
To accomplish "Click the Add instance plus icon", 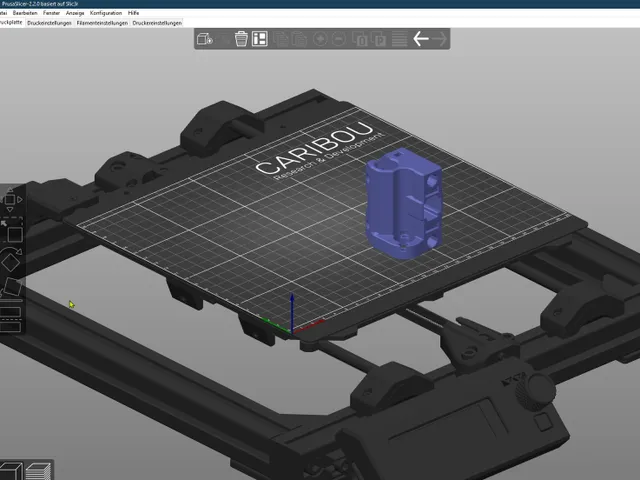I will point(320,39).
